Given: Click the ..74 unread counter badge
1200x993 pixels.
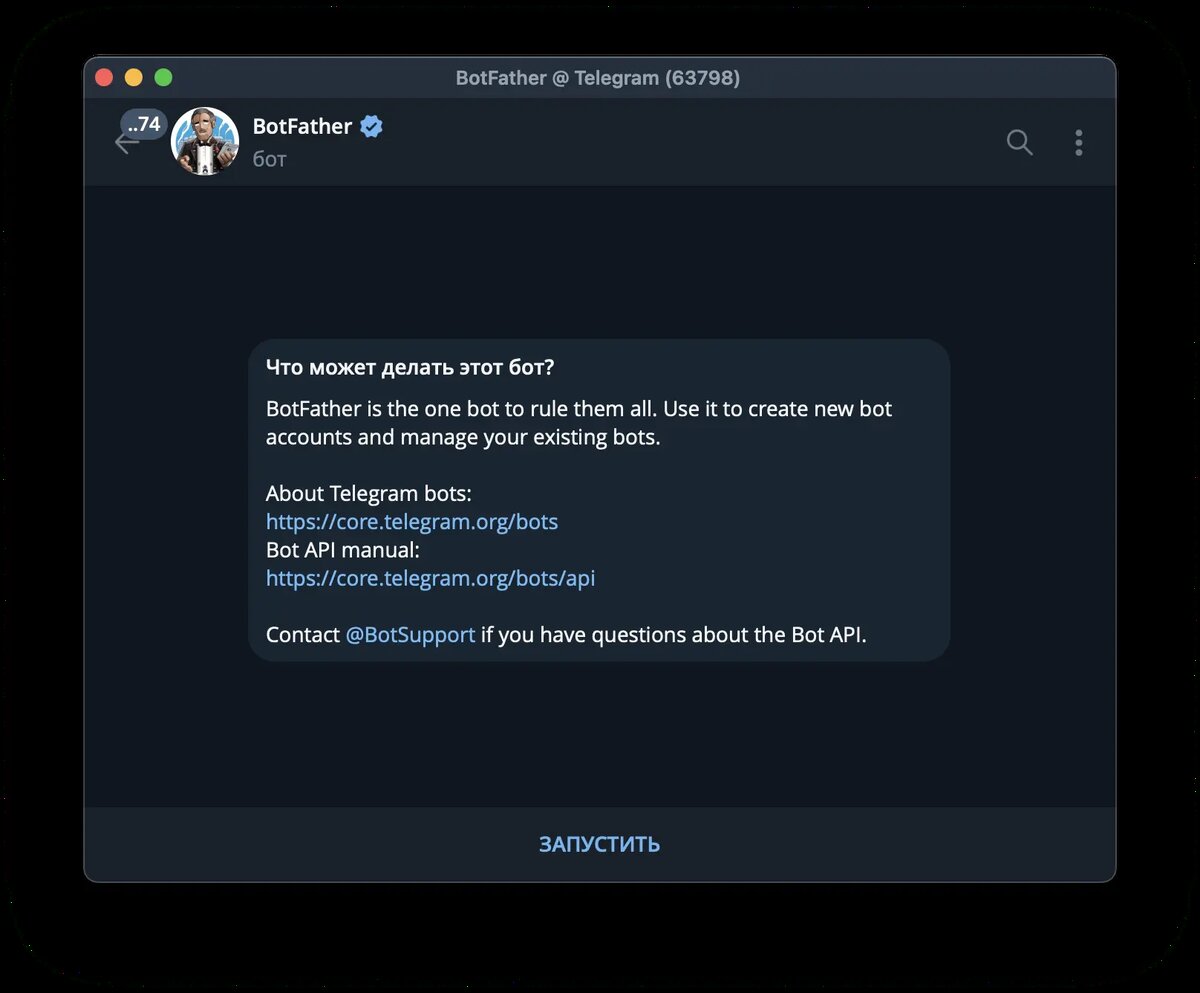Looking at the screenshot, I should click(144, 124).
